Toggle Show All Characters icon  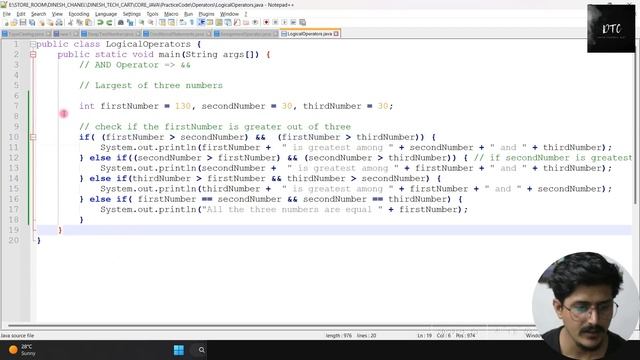pos(191,22)
